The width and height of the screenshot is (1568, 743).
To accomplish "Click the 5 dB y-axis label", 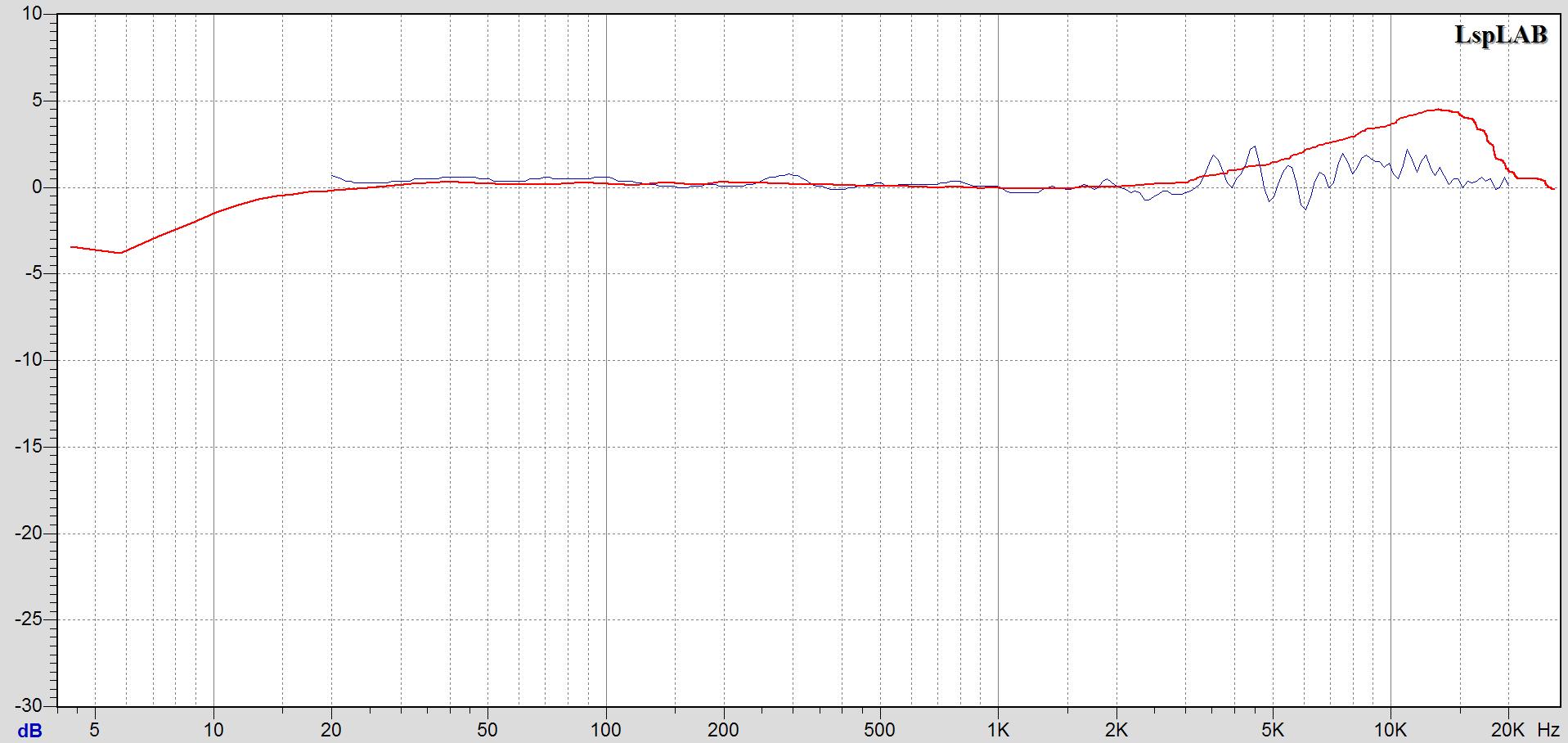I will (x=38, y=101).
